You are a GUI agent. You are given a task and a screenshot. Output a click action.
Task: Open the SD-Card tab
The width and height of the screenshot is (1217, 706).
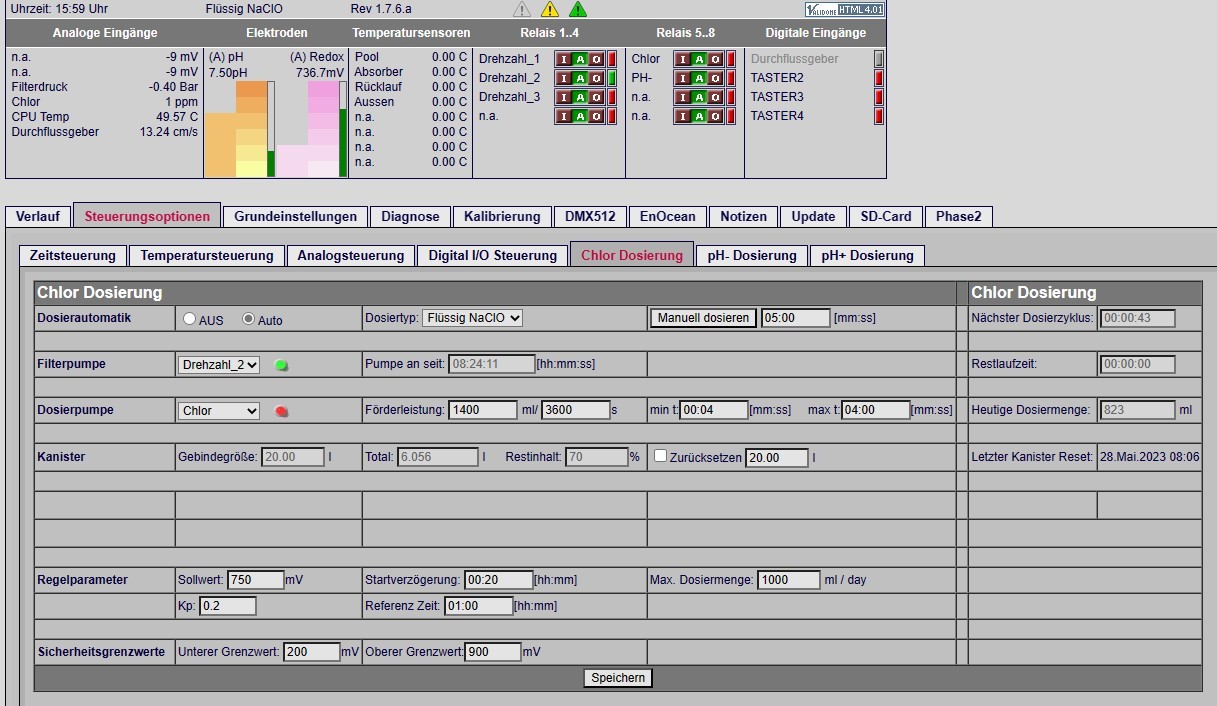[x=885, y=216]
